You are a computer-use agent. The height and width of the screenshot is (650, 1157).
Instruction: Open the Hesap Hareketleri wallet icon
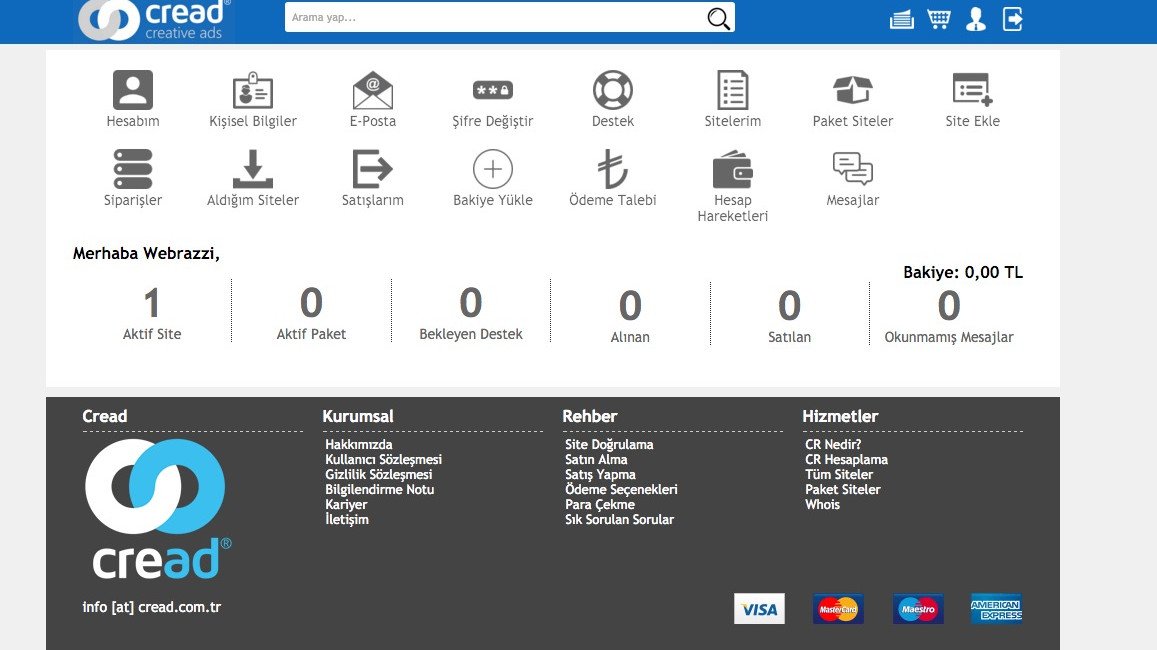[x=733, y=169]
